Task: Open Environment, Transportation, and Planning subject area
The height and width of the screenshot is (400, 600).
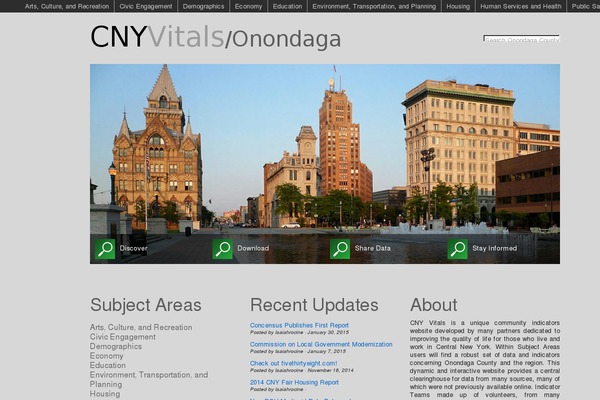Action: pos(149,379)
